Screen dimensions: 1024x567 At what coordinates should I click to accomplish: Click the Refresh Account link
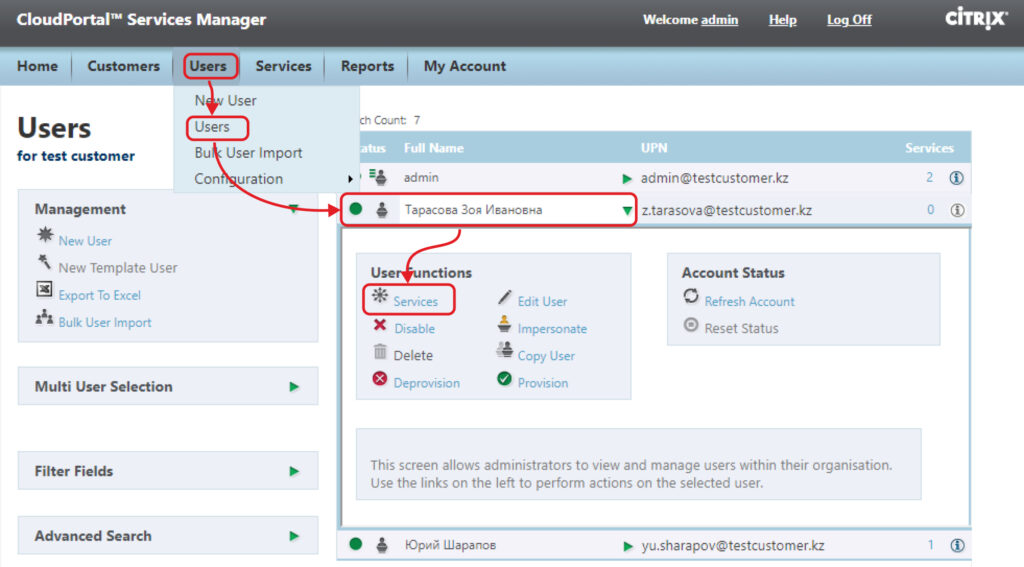[x=750, y=301]
